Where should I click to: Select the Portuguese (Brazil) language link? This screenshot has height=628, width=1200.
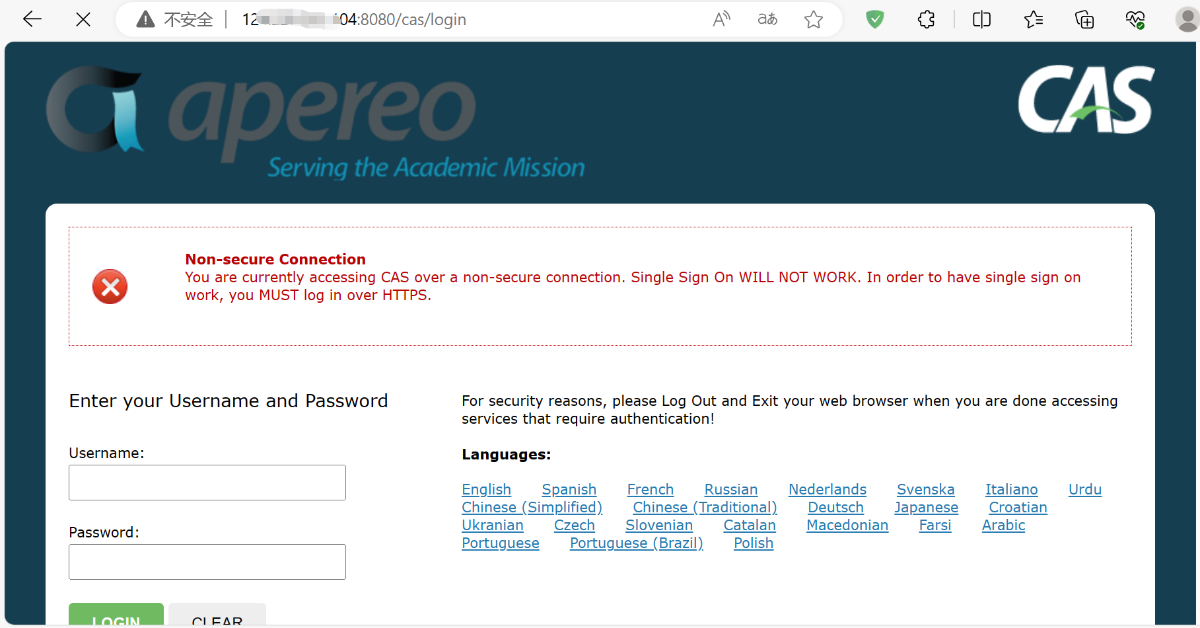click(x=636, y=544)
